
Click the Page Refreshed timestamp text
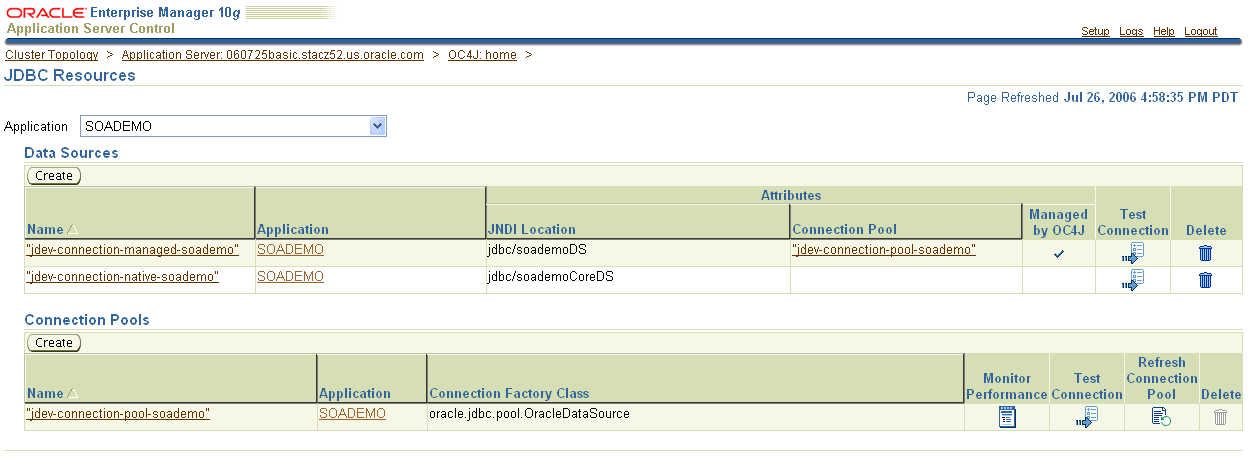pos(1104,97)
